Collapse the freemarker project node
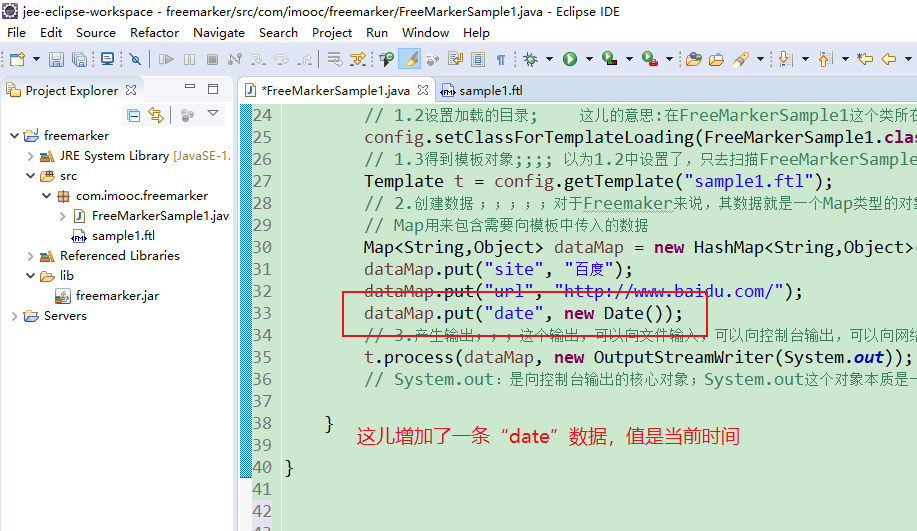The width and height of the screenshot is (917, 531). [15, 136]
